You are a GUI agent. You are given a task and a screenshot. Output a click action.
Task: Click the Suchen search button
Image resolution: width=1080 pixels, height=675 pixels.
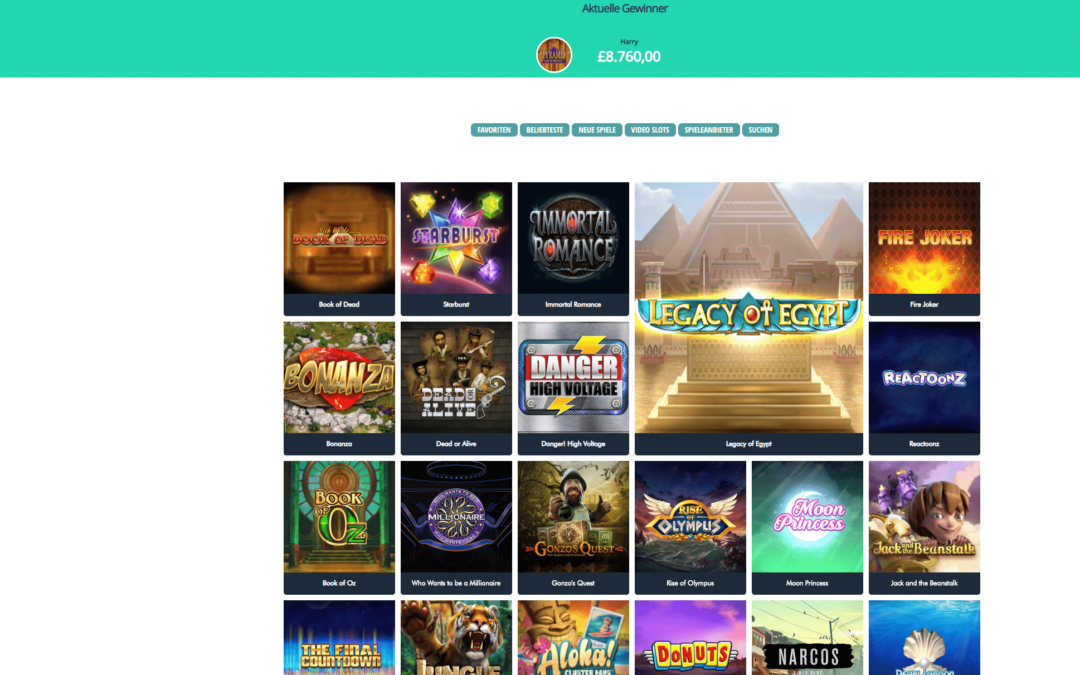[760, 130]
